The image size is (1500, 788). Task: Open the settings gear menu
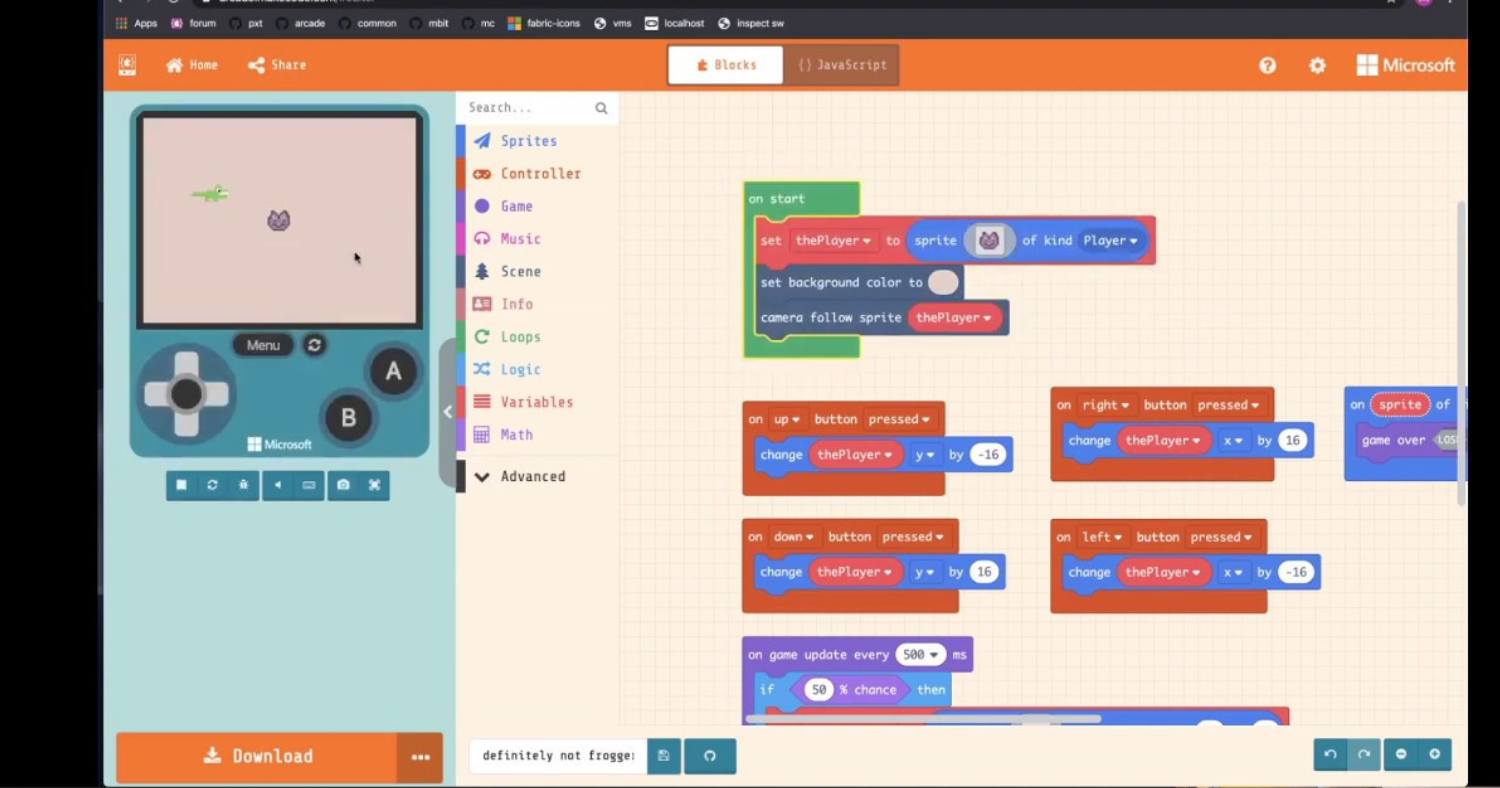[1317, 65]
